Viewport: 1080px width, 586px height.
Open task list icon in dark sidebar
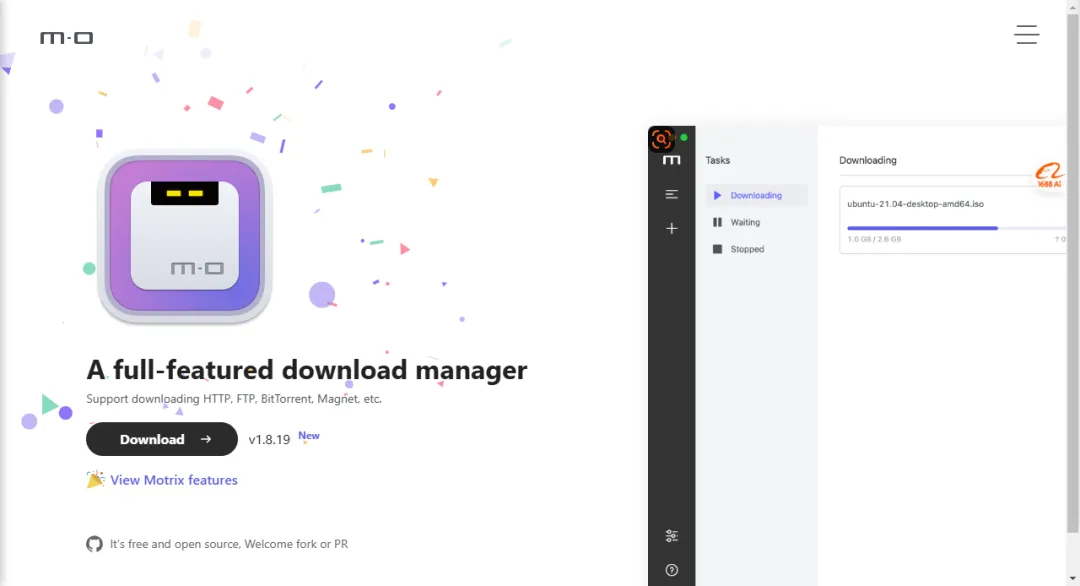[x=672, y=194]
